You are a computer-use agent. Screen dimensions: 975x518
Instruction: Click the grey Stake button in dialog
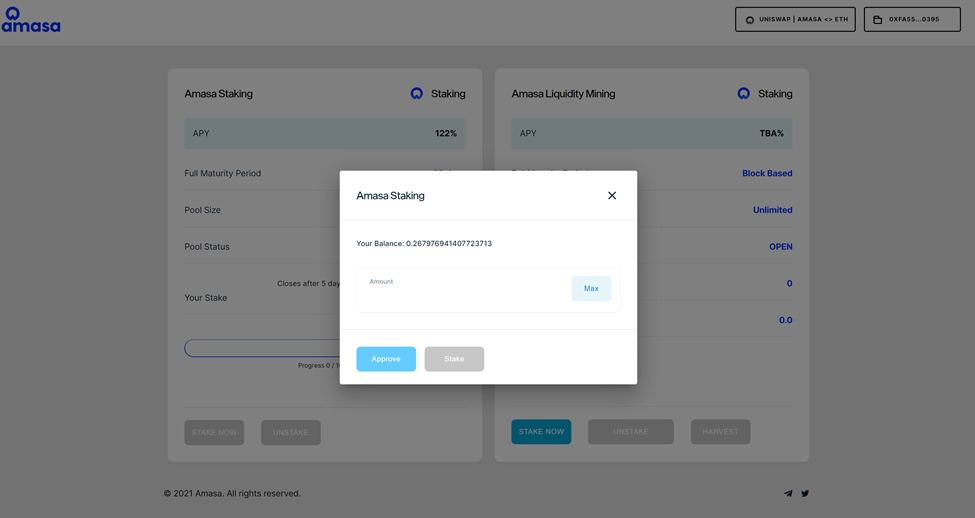pyautogui.click(x=454, y=359)
